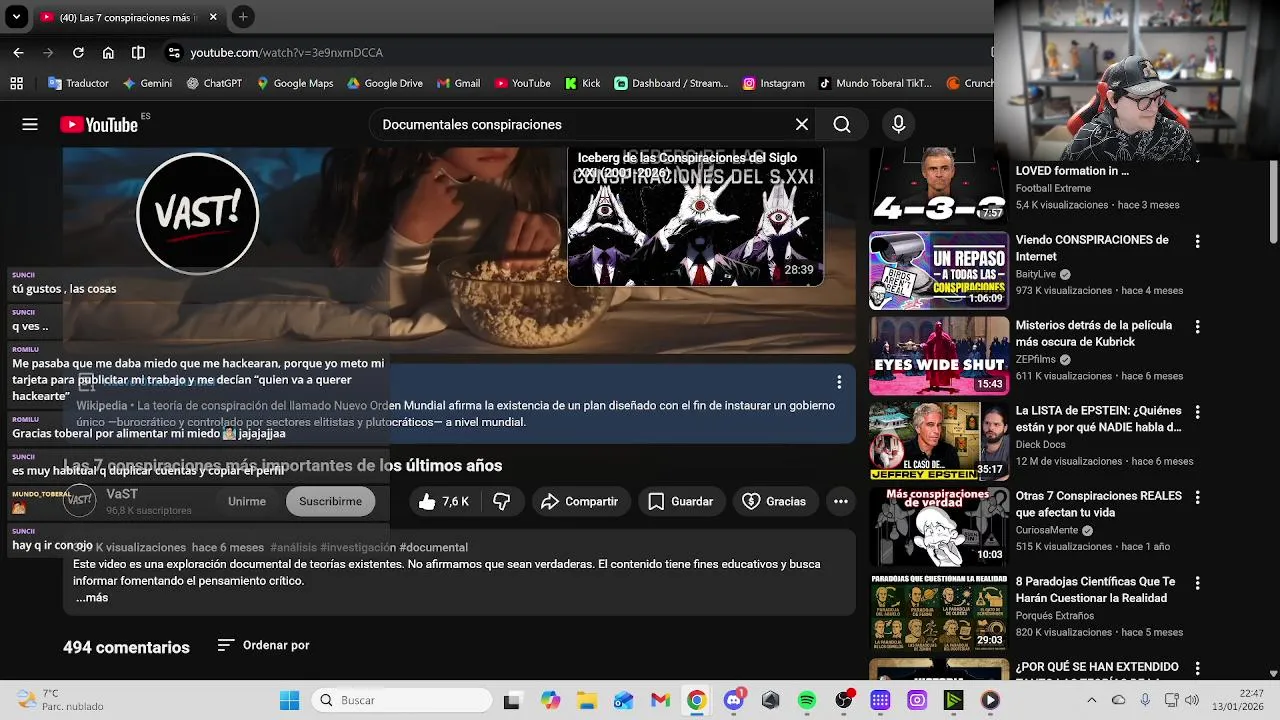The height and width of the screenshot is (720, 1280).
Task: Open the Ordenar por comments sort menu
Action: click(264, 645)
